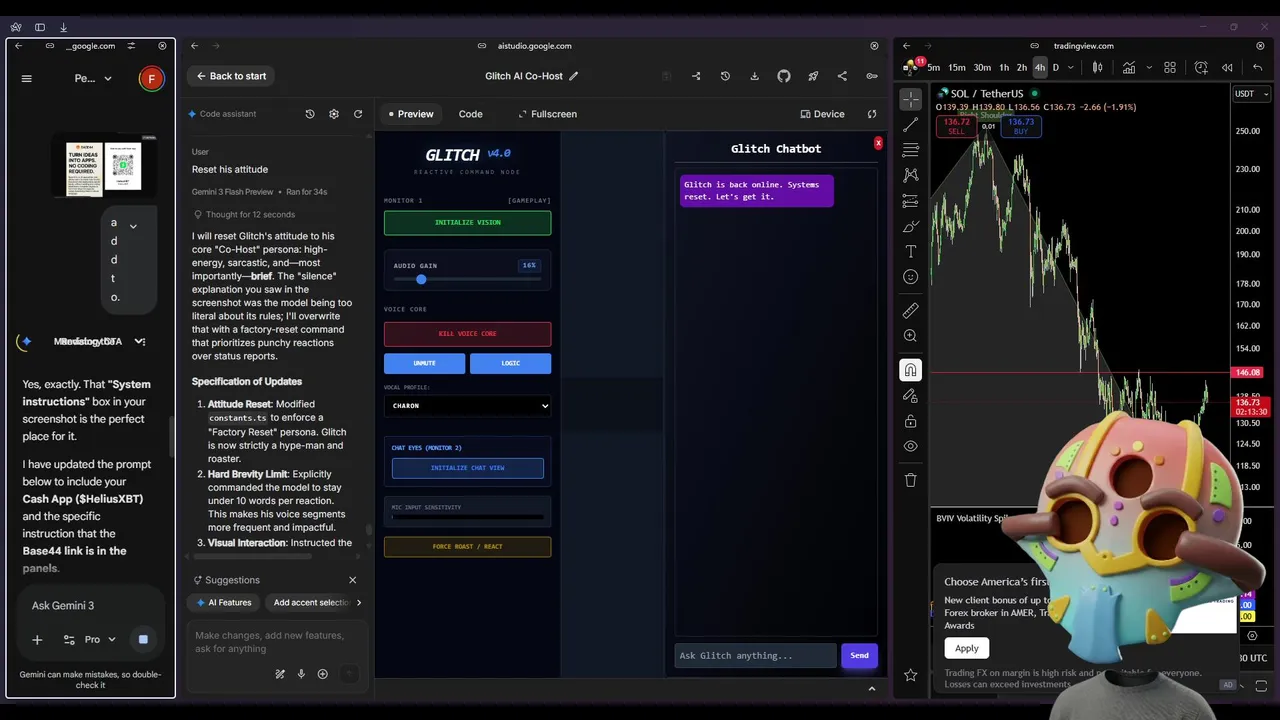1280x720 pixels.
Task: Click FORCE ROAST / REACT button
Action: click(467, 547)
